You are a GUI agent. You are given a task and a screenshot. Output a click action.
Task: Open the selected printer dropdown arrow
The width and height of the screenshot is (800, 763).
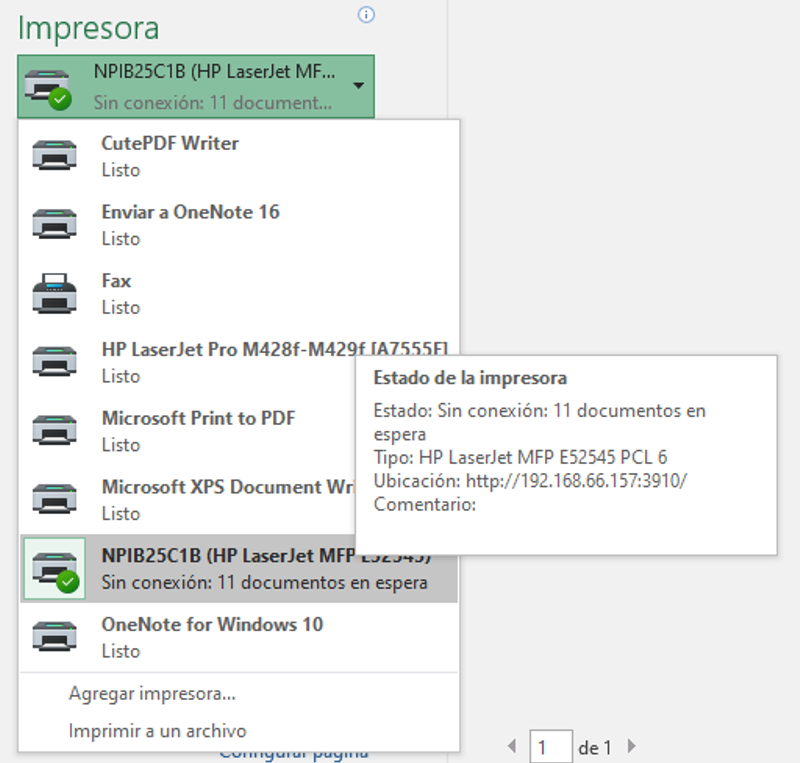pyautogui.click(x=359, y=86)
